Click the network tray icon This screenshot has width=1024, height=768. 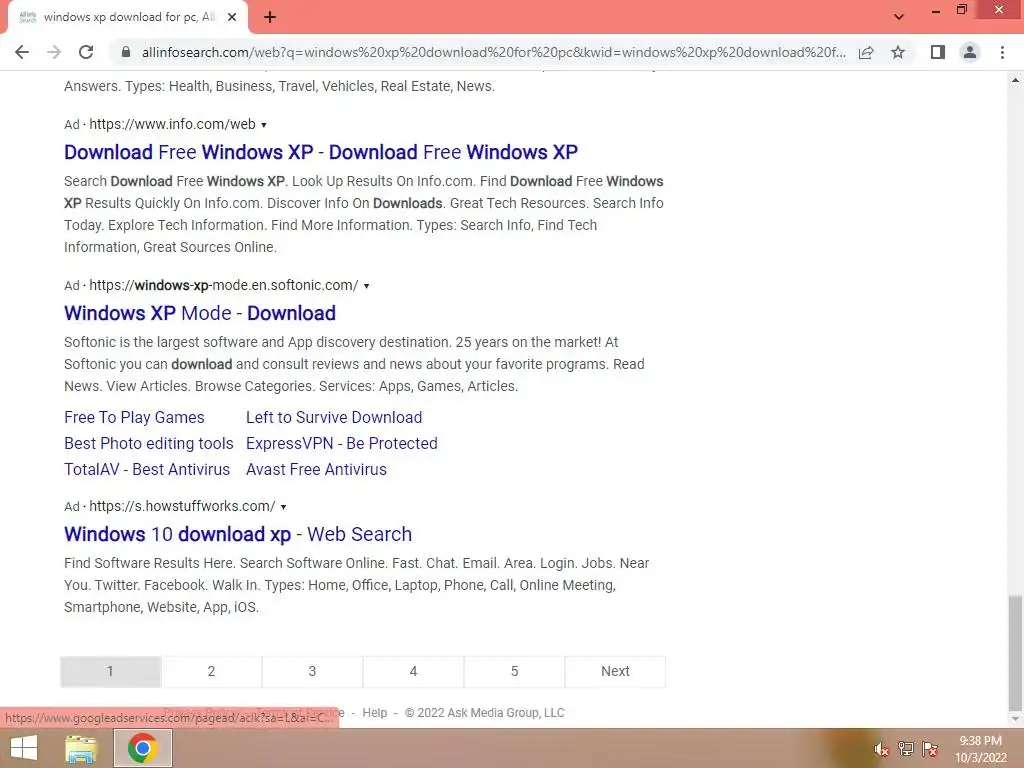point(906,749)
